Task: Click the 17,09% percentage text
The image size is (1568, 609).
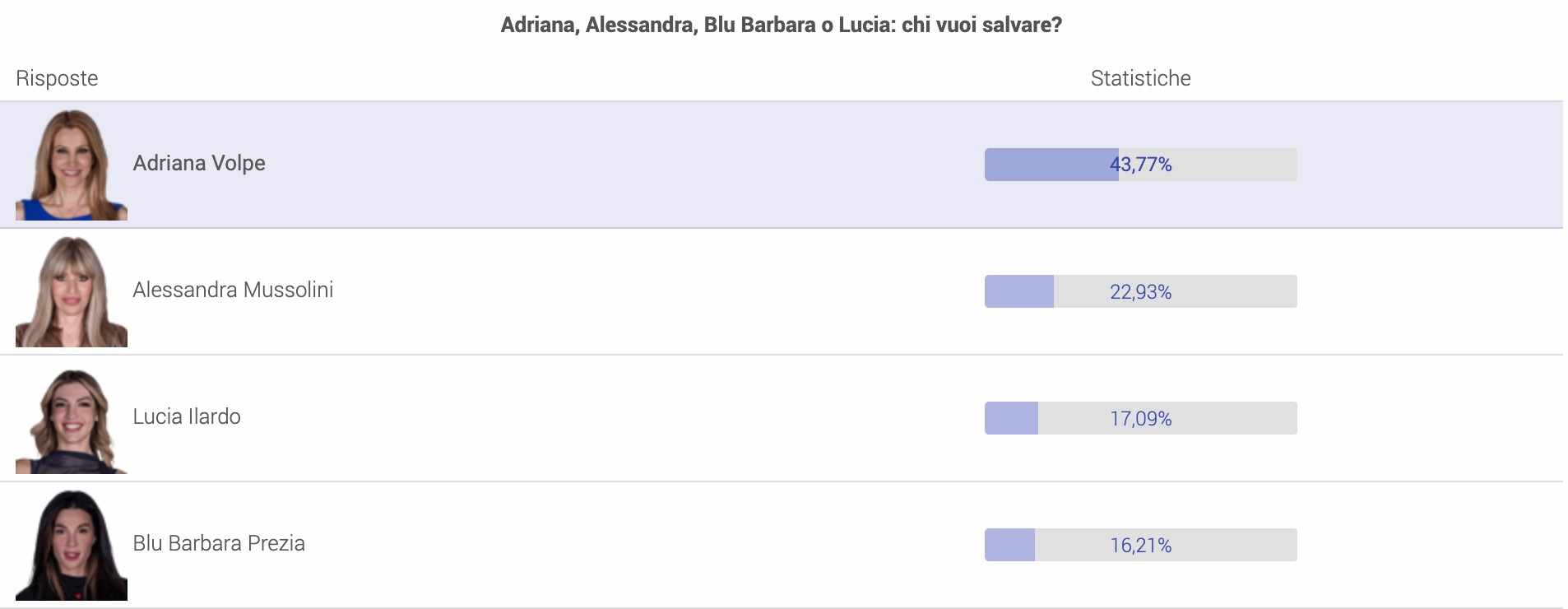Action: point(1141,418)
